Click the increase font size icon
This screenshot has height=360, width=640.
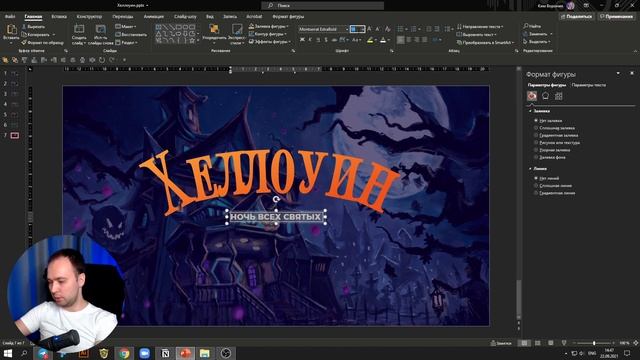click(369, 29)
